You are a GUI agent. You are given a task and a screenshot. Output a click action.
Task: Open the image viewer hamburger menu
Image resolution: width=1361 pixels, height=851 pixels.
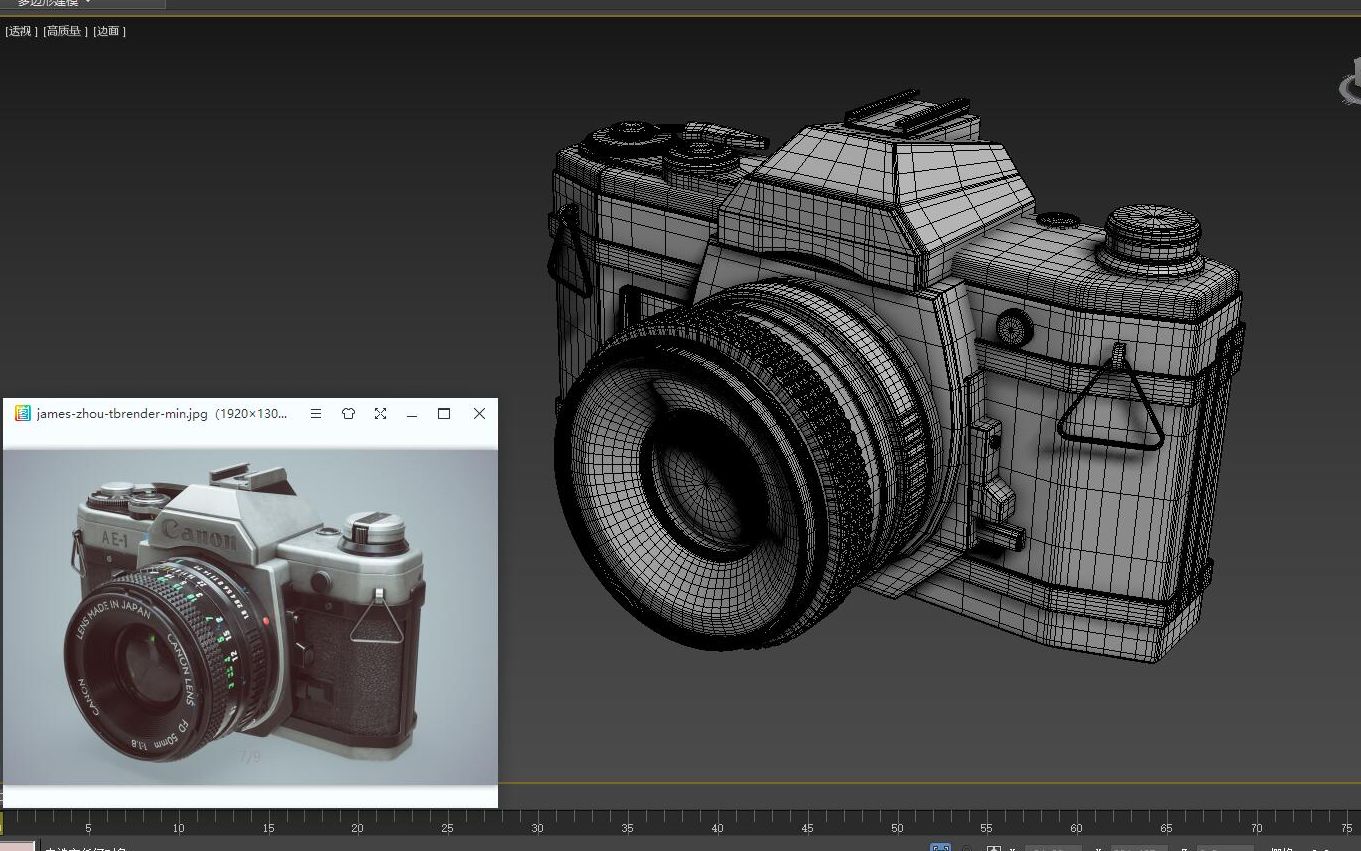tap(316, 413)
